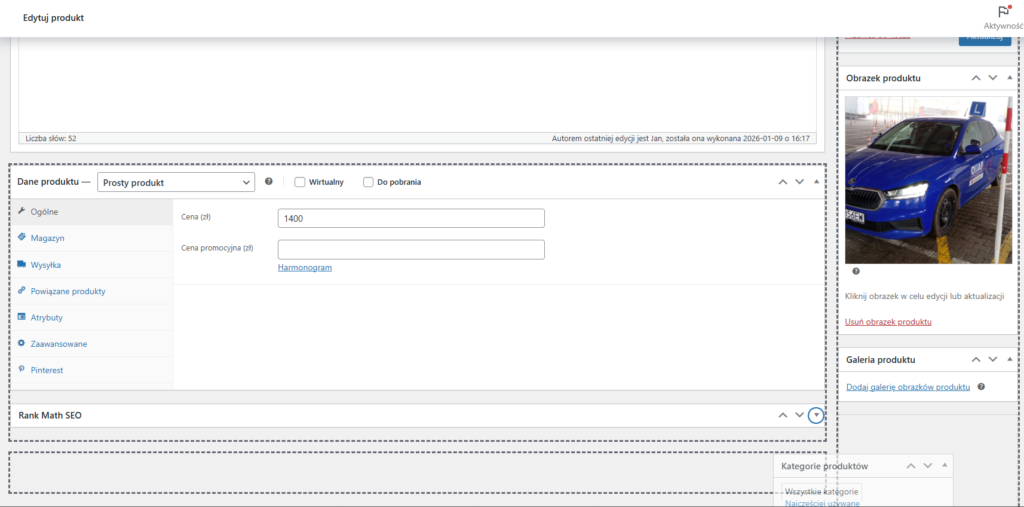Screen dimensions: 1024x507
Task: Move Galeria produktu panel down
Action: point(992,359)
